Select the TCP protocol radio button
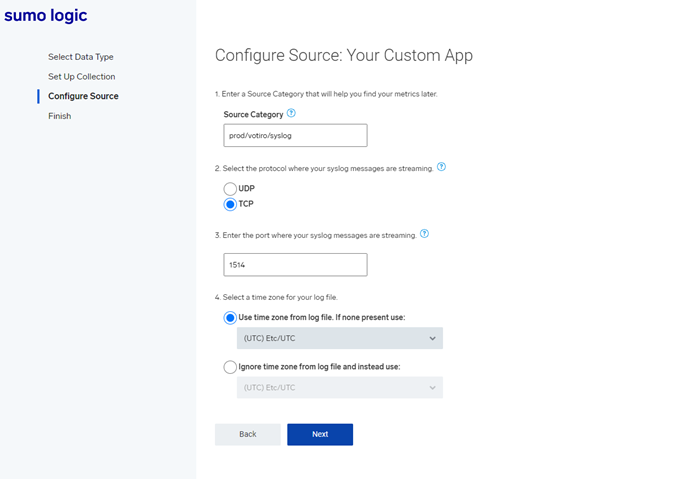Screen dimensions: 681x479 pos(230,204)
